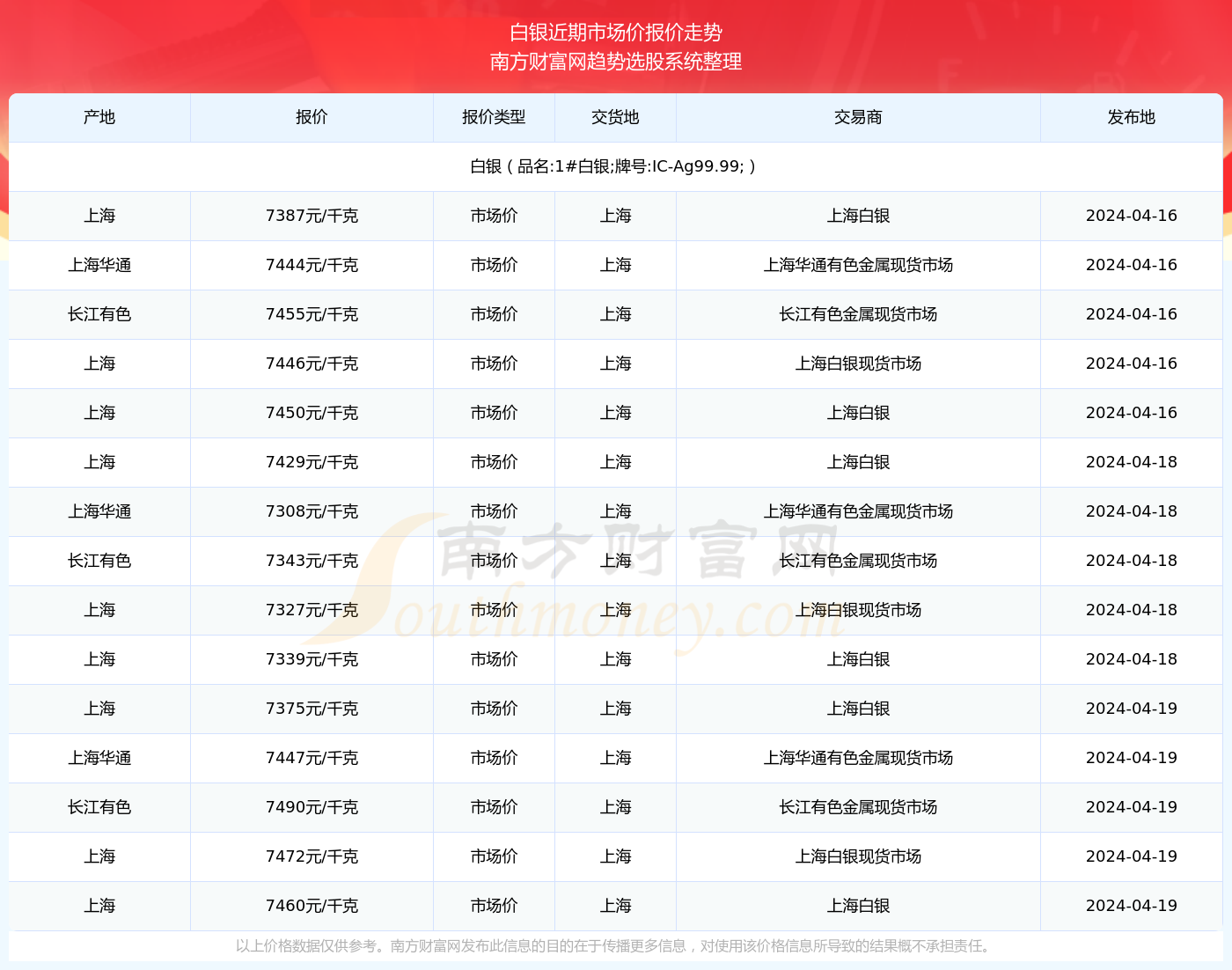Click the 产地 column header

pos(99,117)
